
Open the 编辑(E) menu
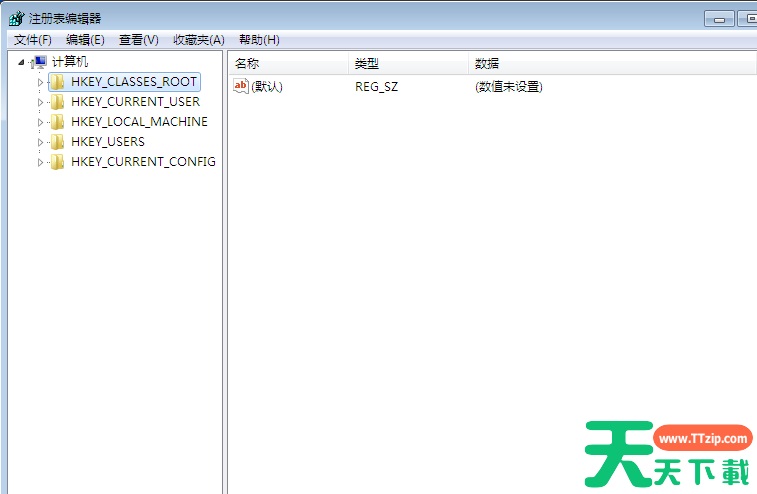pos(85,40)
